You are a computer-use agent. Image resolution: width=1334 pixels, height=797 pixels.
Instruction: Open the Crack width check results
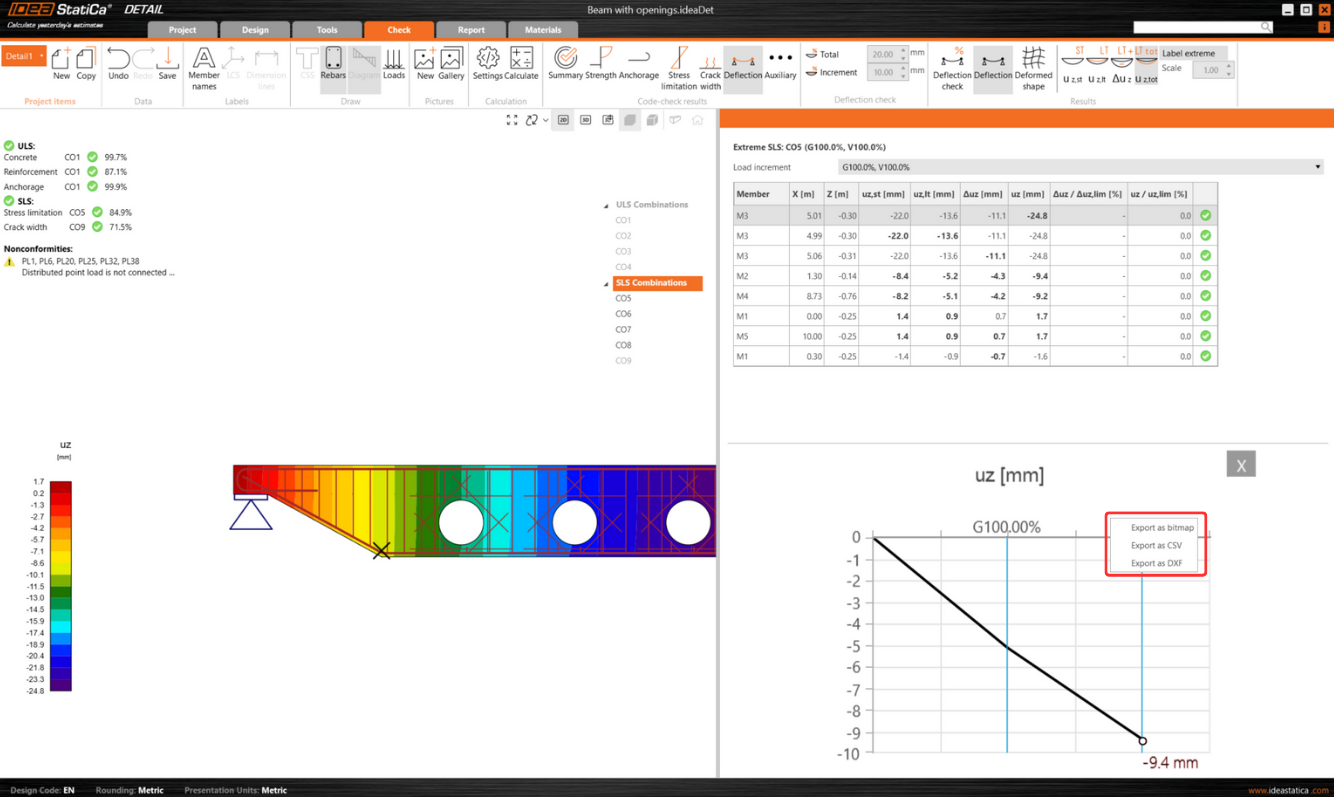(710, 62)
